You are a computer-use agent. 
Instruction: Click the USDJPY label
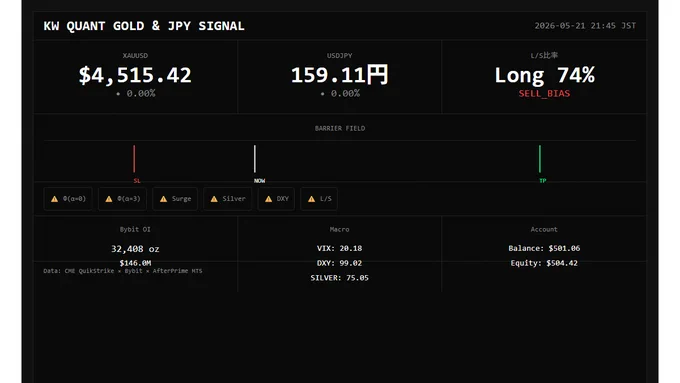pyautogui.click(x=340, y=56)
